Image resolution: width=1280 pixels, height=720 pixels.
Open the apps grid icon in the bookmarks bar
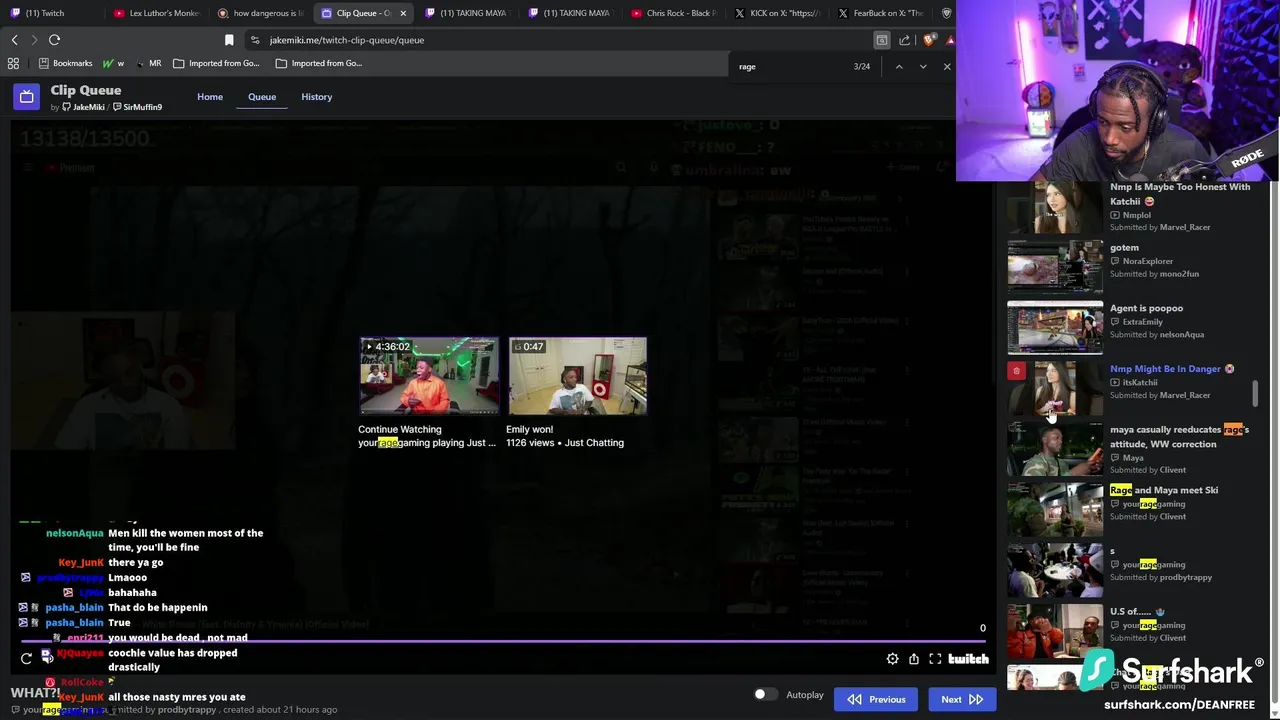point(13,63)
